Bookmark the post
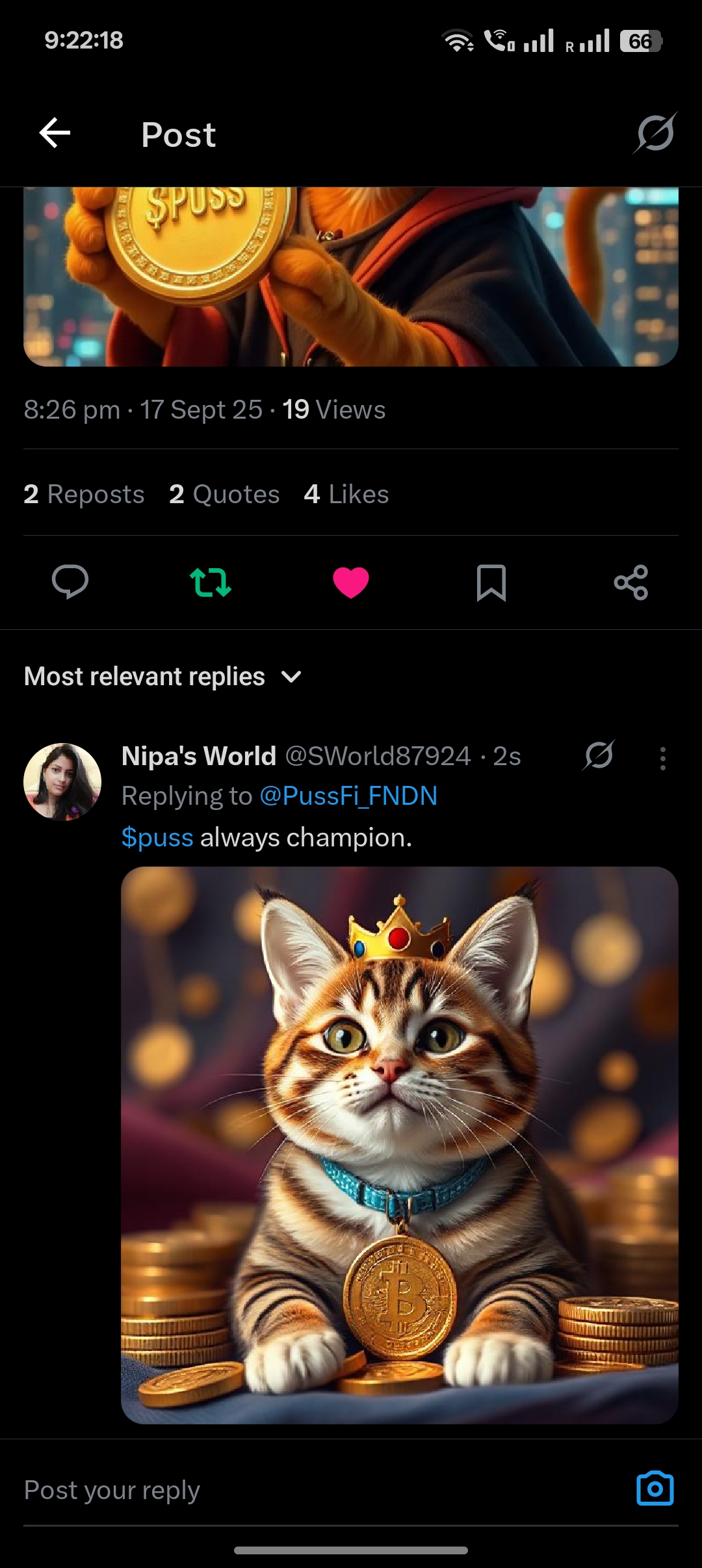 tap(491, 582)
